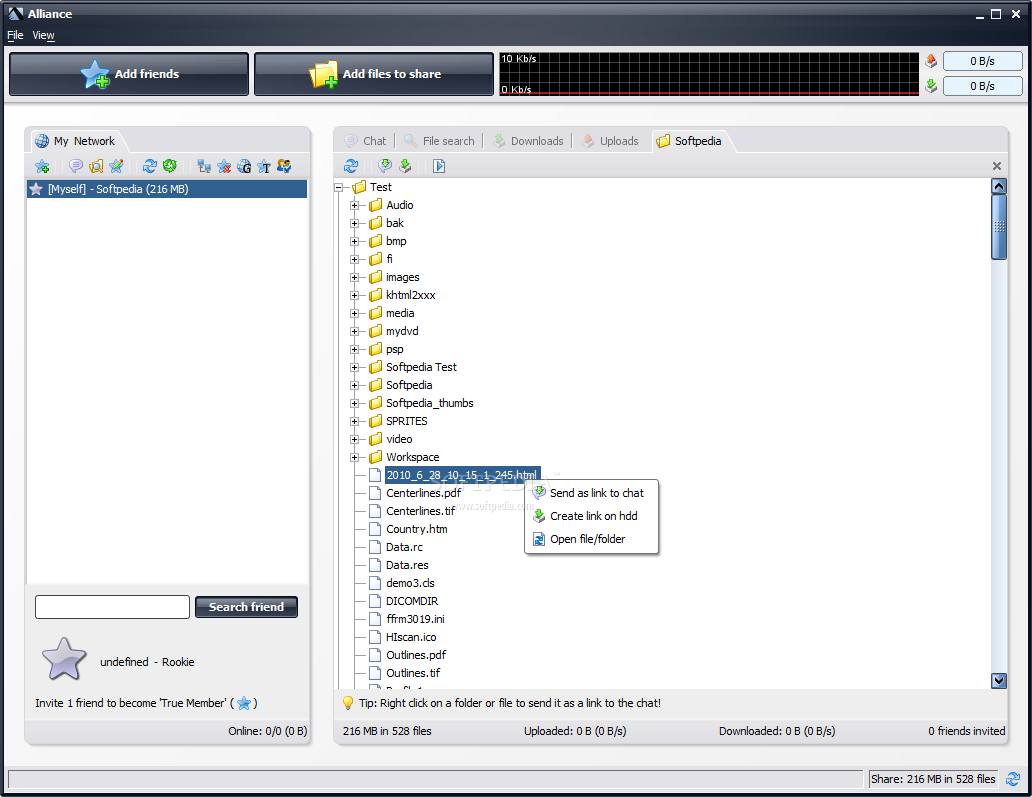The image size is (1032, 797).
Task: Expand the khtml2xxx folder
Action: click(x=354, y=296)
